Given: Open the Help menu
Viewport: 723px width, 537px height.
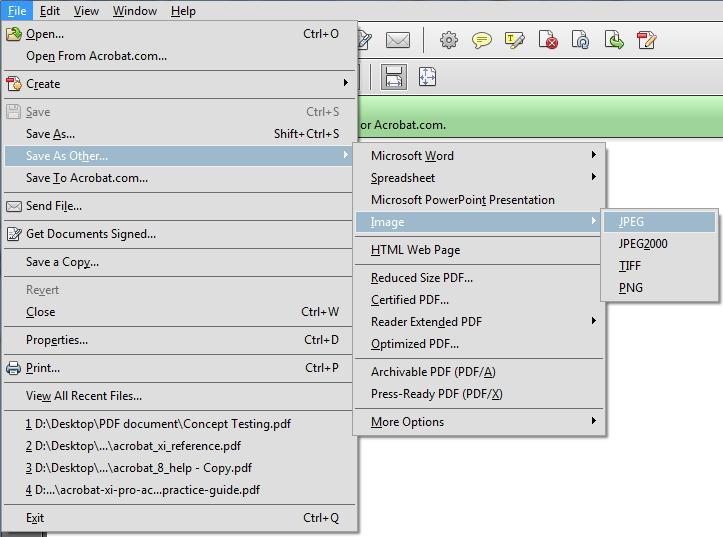Looking at the screenshot, I should [x=183, y=11].
